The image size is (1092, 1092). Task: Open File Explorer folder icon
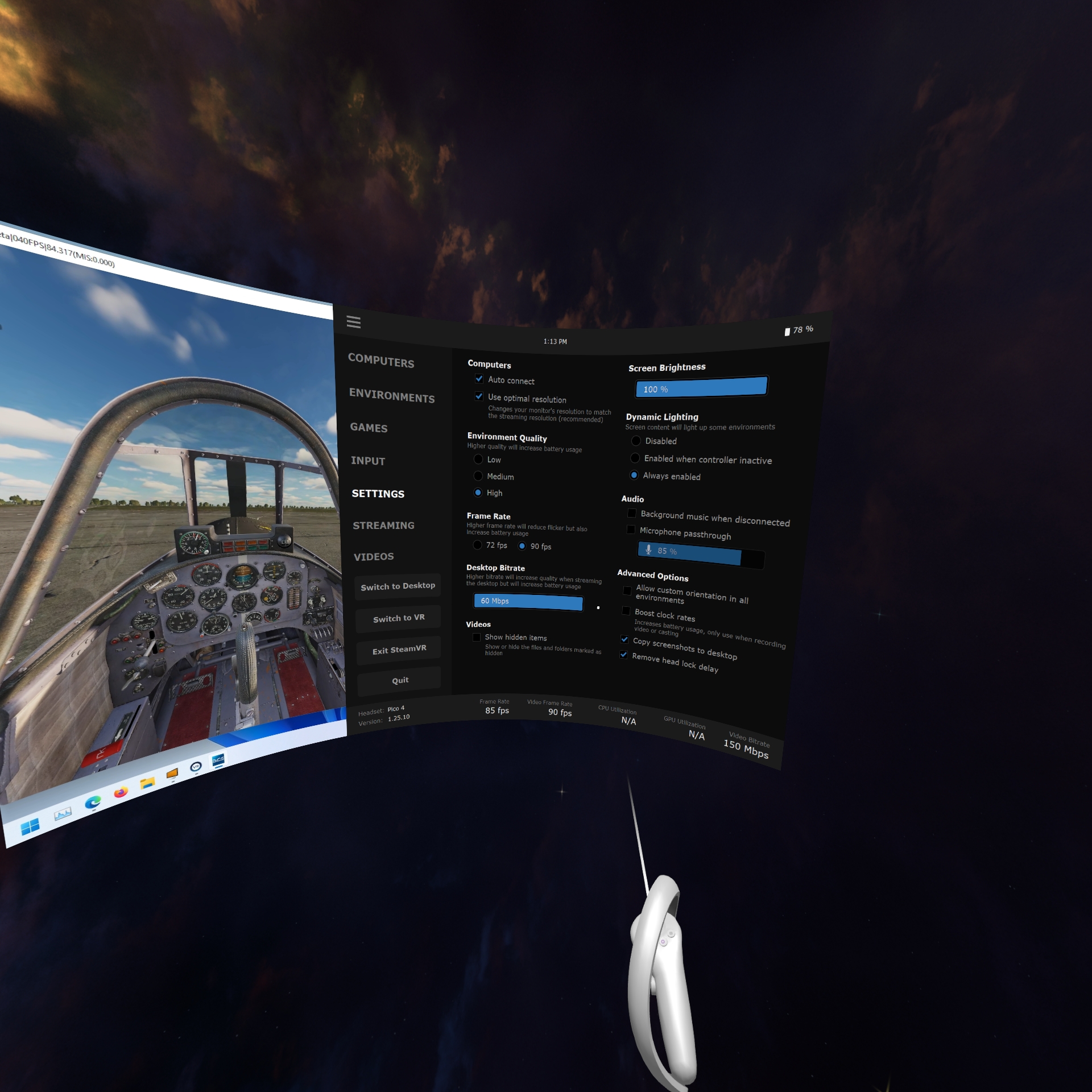click(147, 783)
